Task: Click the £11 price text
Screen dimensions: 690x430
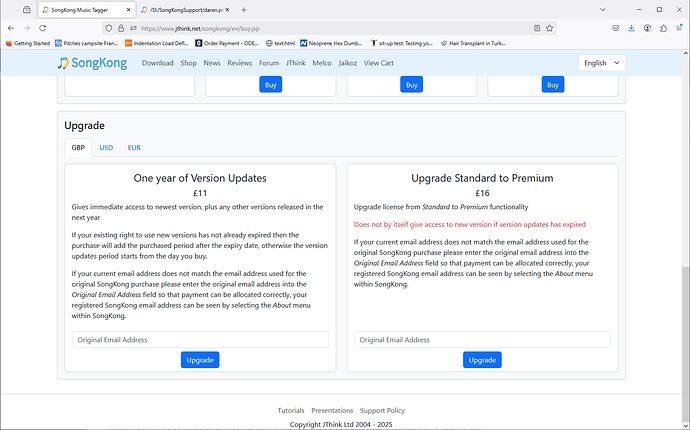Action: click(200, 193)
